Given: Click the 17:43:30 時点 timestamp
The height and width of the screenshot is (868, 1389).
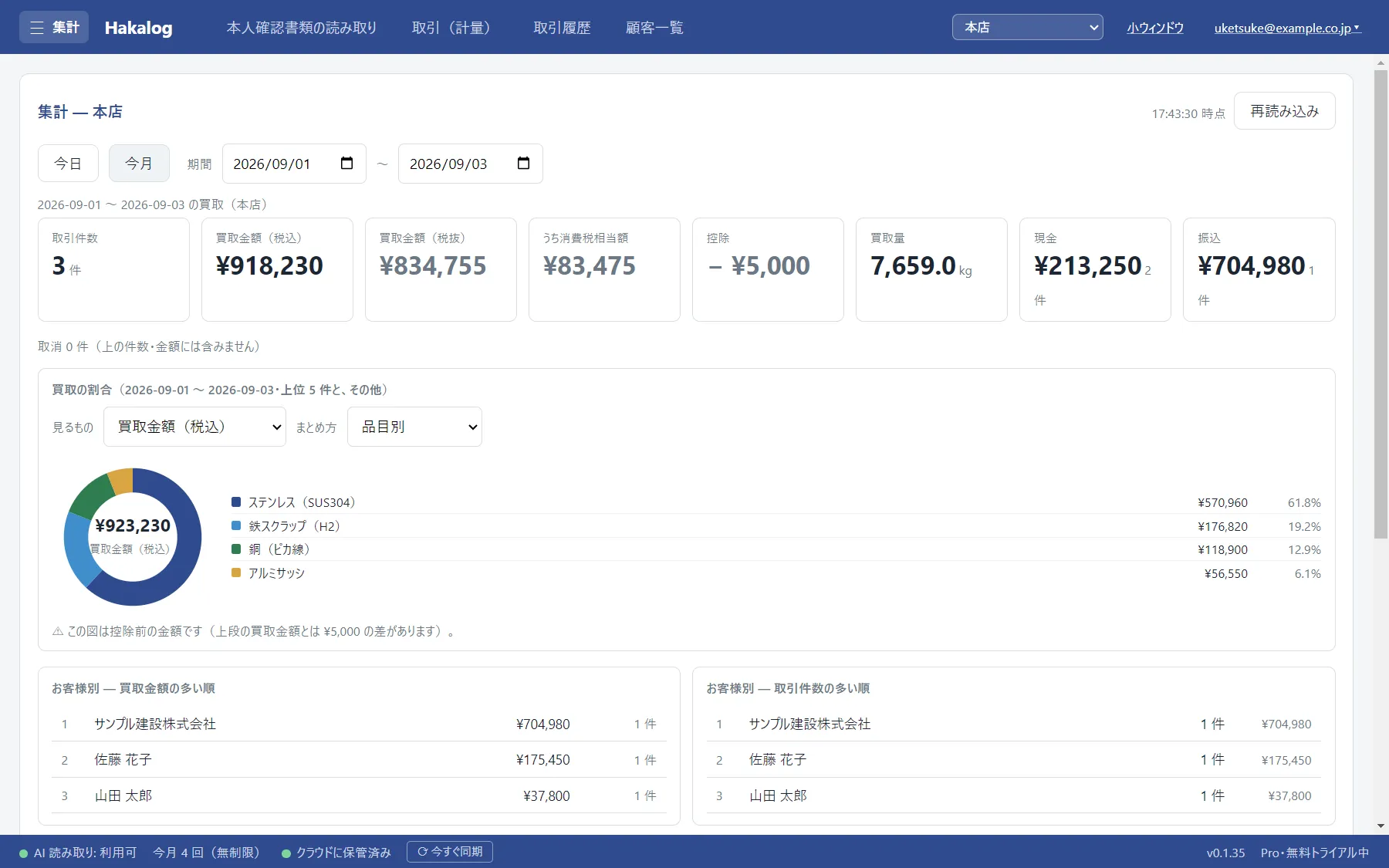Looking at the screenshot, I should click(1188, 113).
